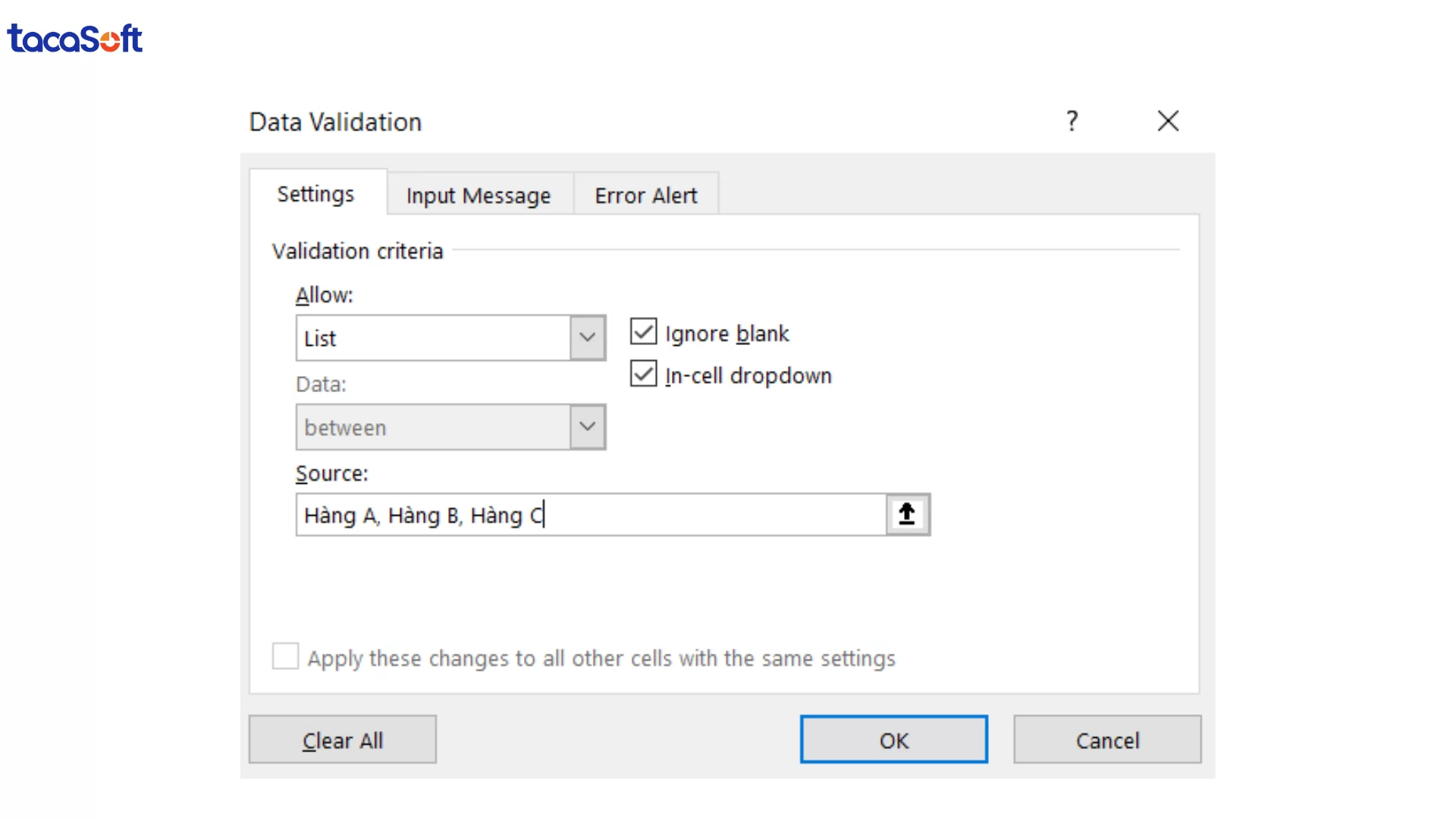Open the Allow dropdown arrow
This screenshot has width=1456, height=819.
click(x=587, y=337)
